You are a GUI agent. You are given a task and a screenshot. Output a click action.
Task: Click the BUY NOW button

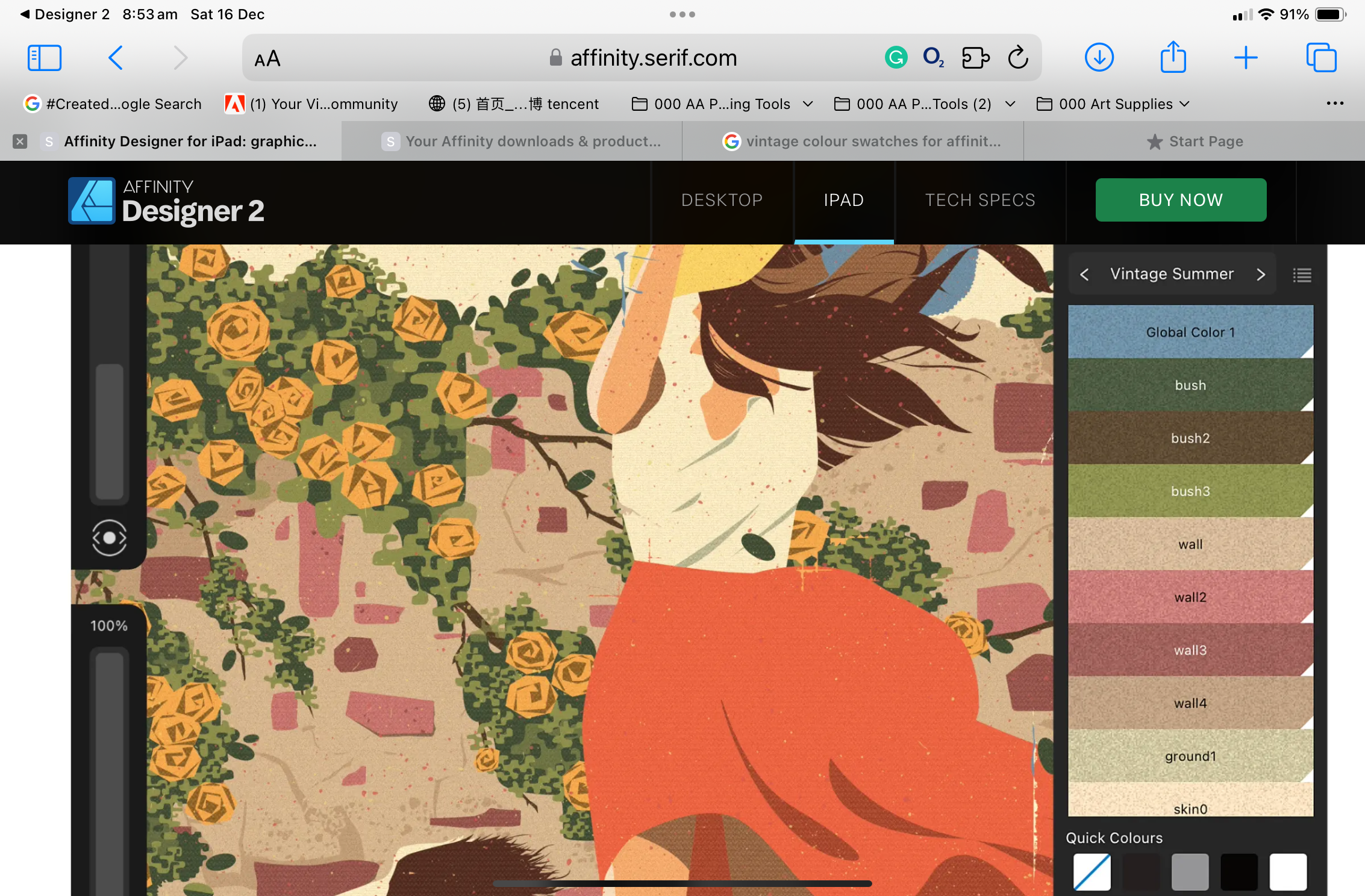[x=1181, y=200]
